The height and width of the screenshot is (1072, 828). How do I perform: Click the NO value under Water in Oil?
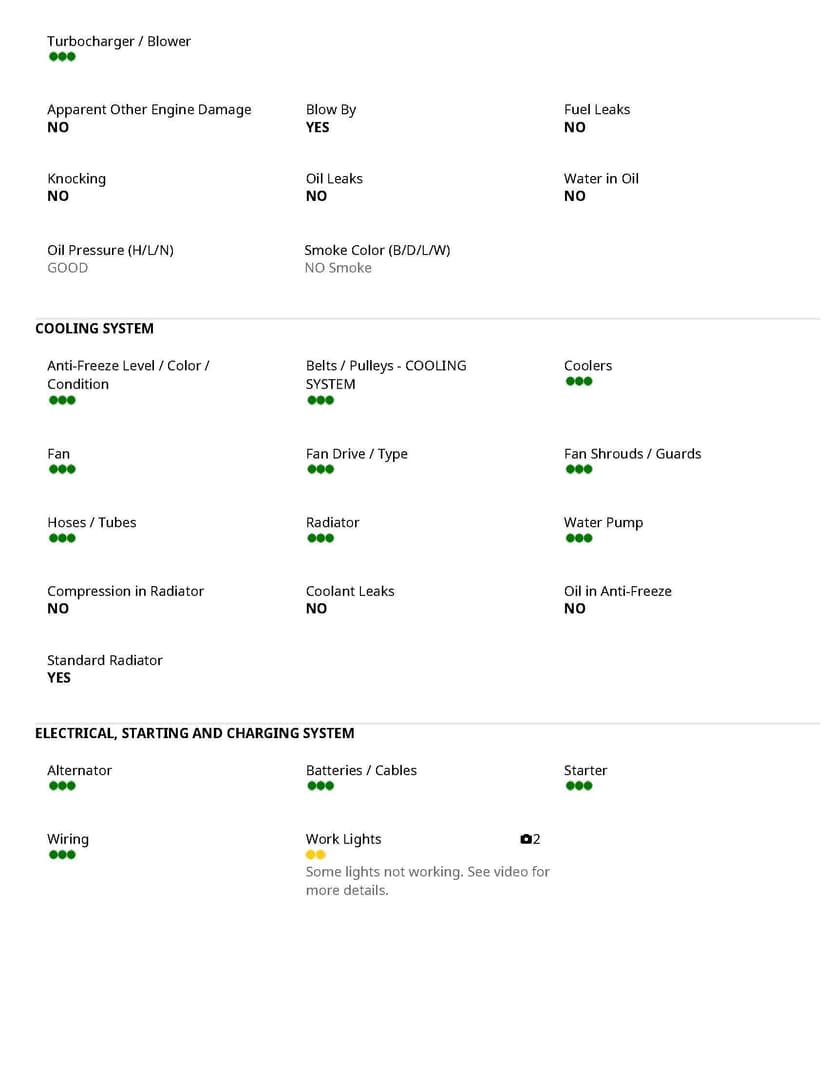574,196
